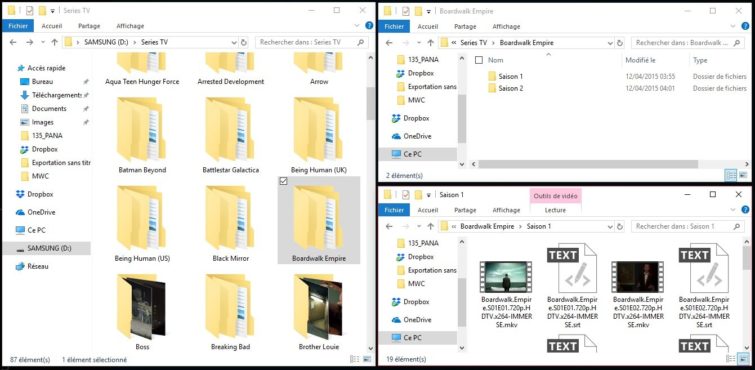Select S01E02 mkv video thumbnail
Screen dimensions: 755x370
[x=637, y=277]
